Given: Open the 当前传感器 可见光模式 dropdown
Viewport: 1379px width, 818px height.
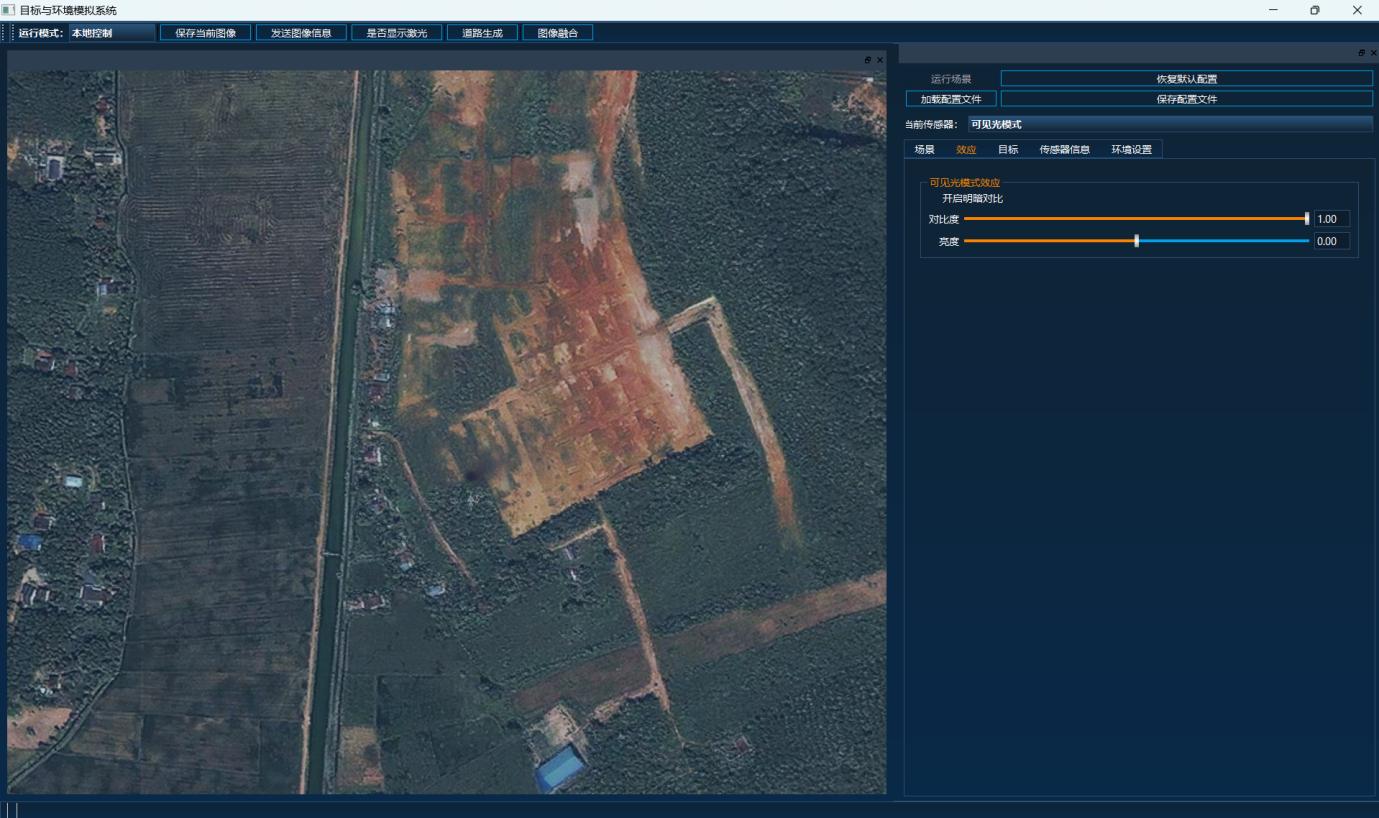Looking at the screenshot, I should point(1170,124).
